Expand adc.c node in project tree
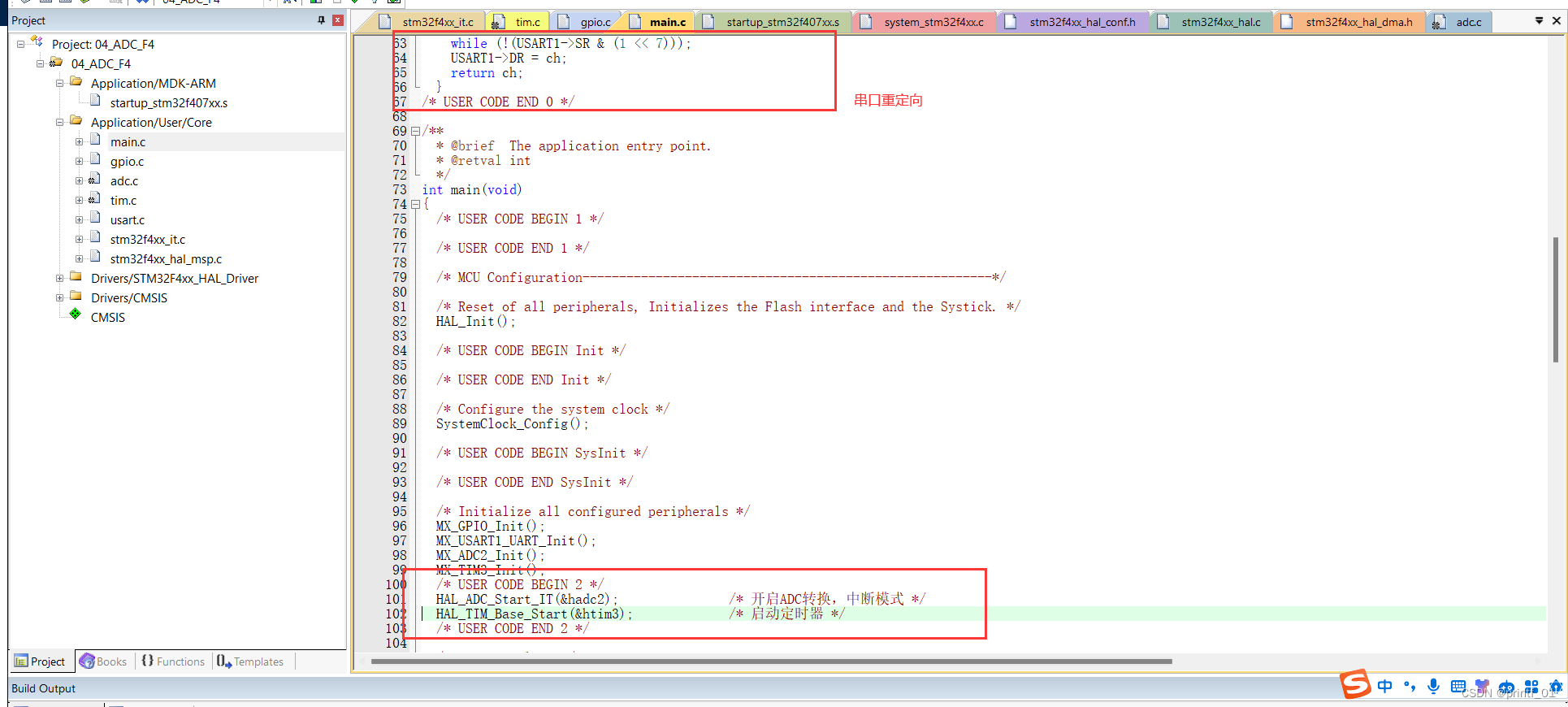This screenshot has height=707, width=1568. click(x=79, y=181)
